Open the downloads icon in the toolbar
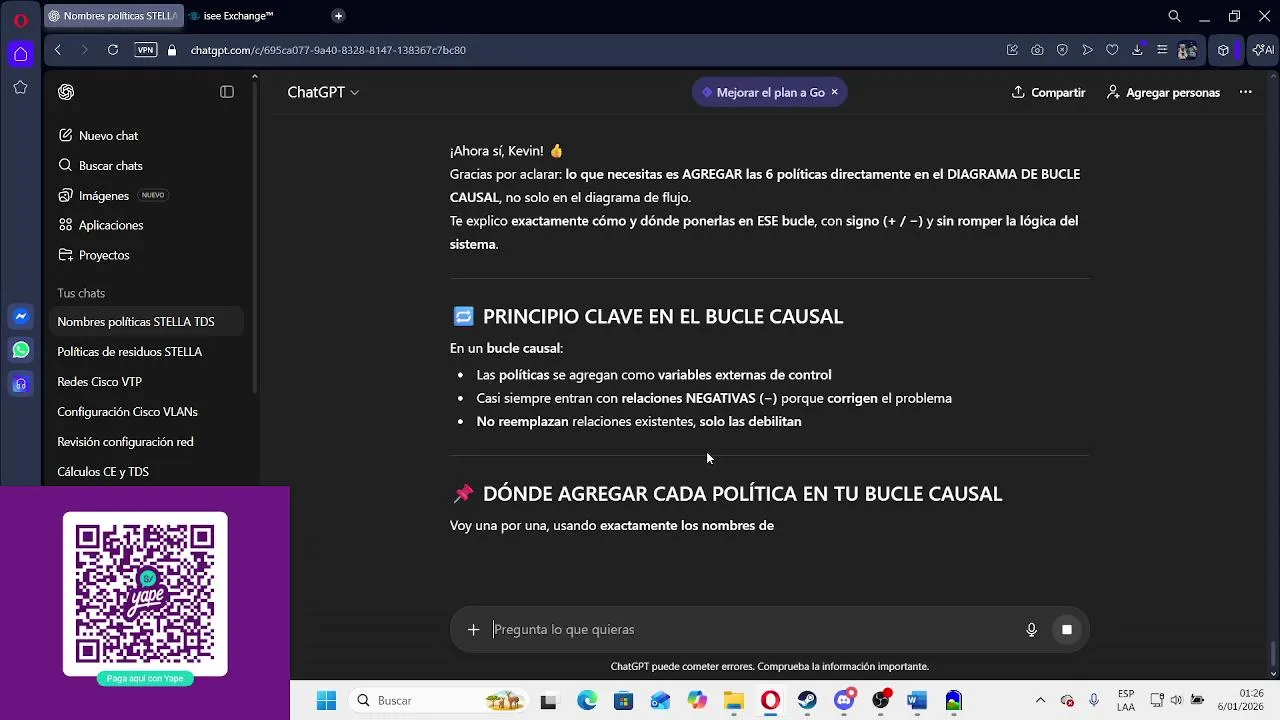The image size is (1280, 720). pos(1137,50)
